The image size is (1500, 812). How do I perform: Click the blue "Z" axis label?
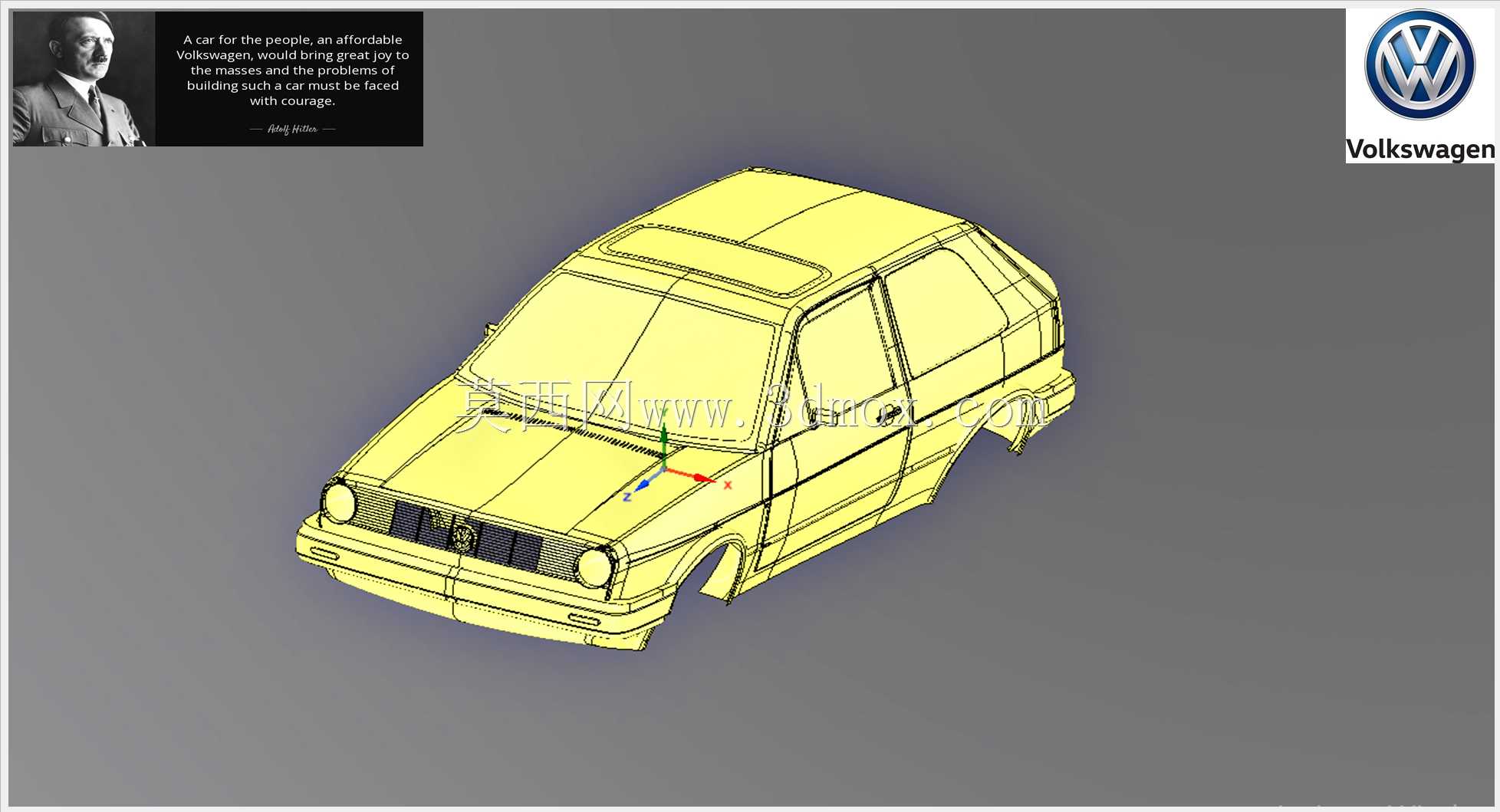coord(627,497)
